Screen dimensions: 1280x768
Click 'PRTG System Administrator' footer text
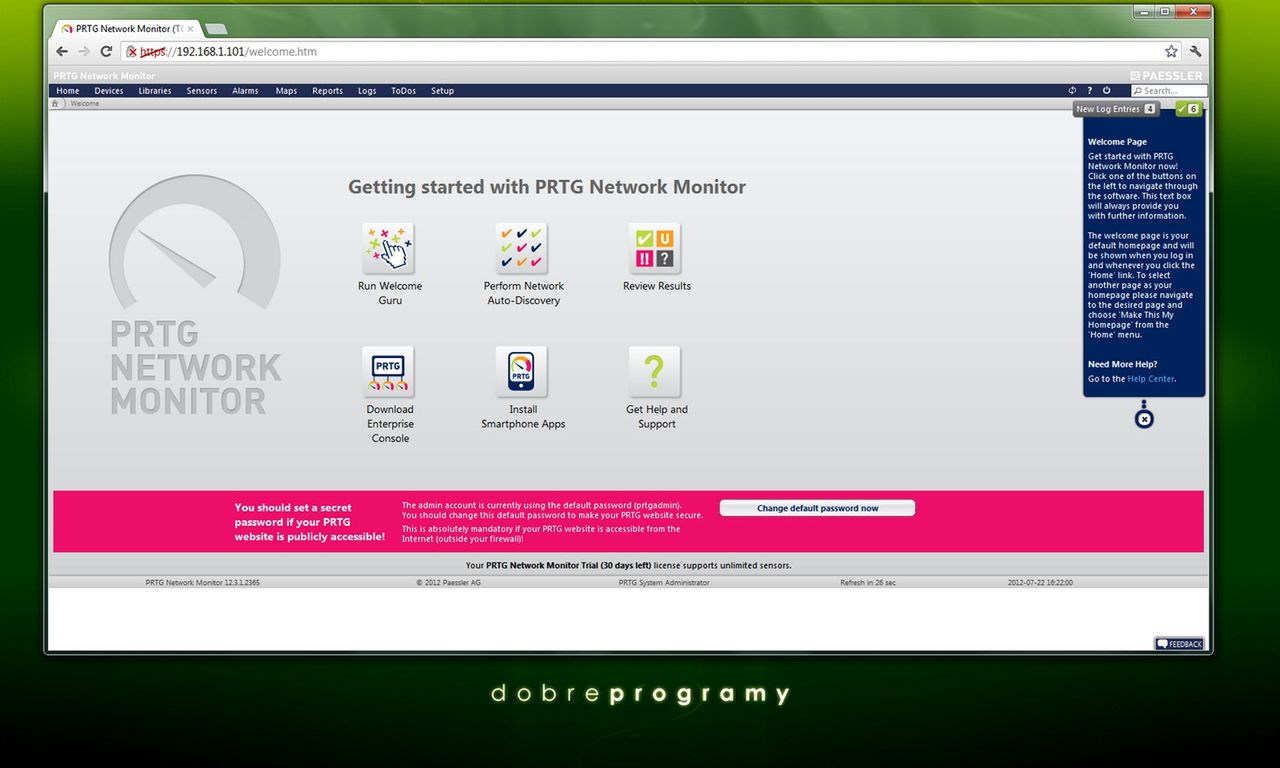[664, 582]
